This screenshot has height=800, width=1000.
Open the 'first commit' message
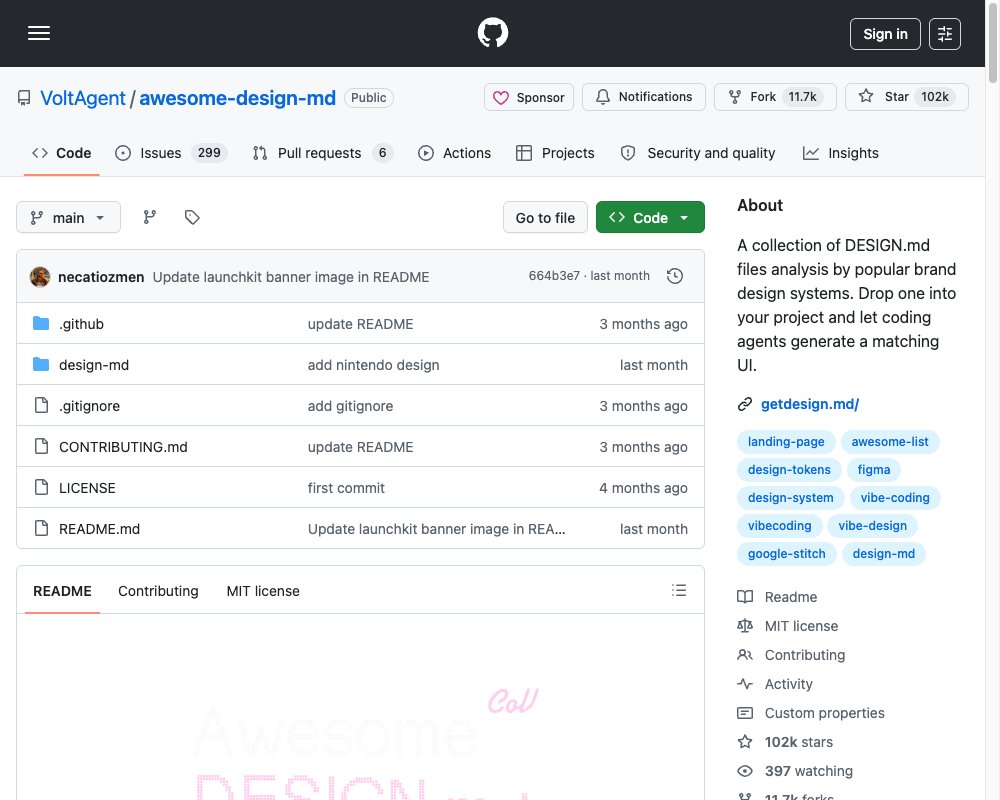346,488
